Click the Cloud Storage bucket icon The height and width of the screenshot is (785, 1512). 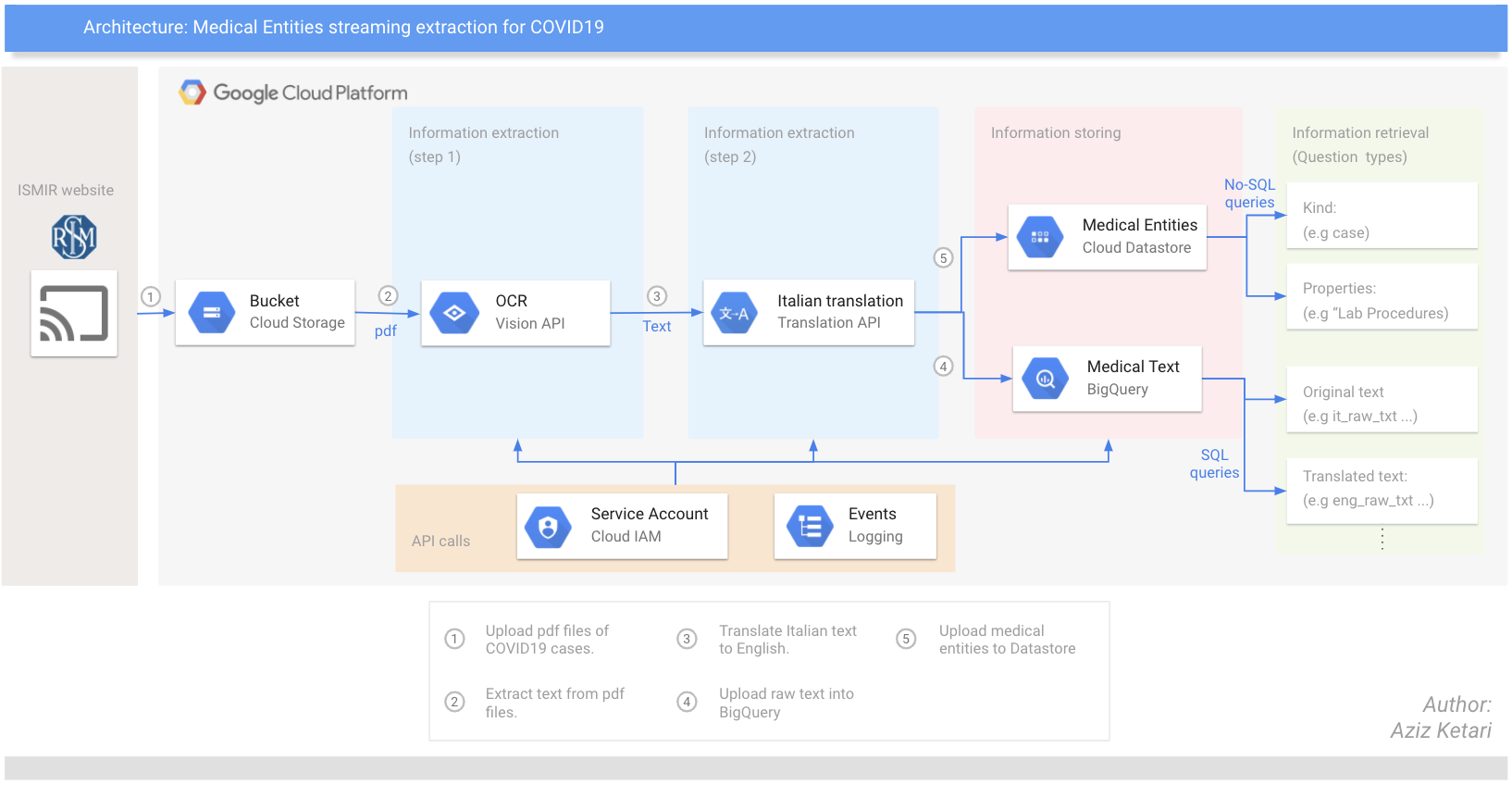tap(211, 313)
